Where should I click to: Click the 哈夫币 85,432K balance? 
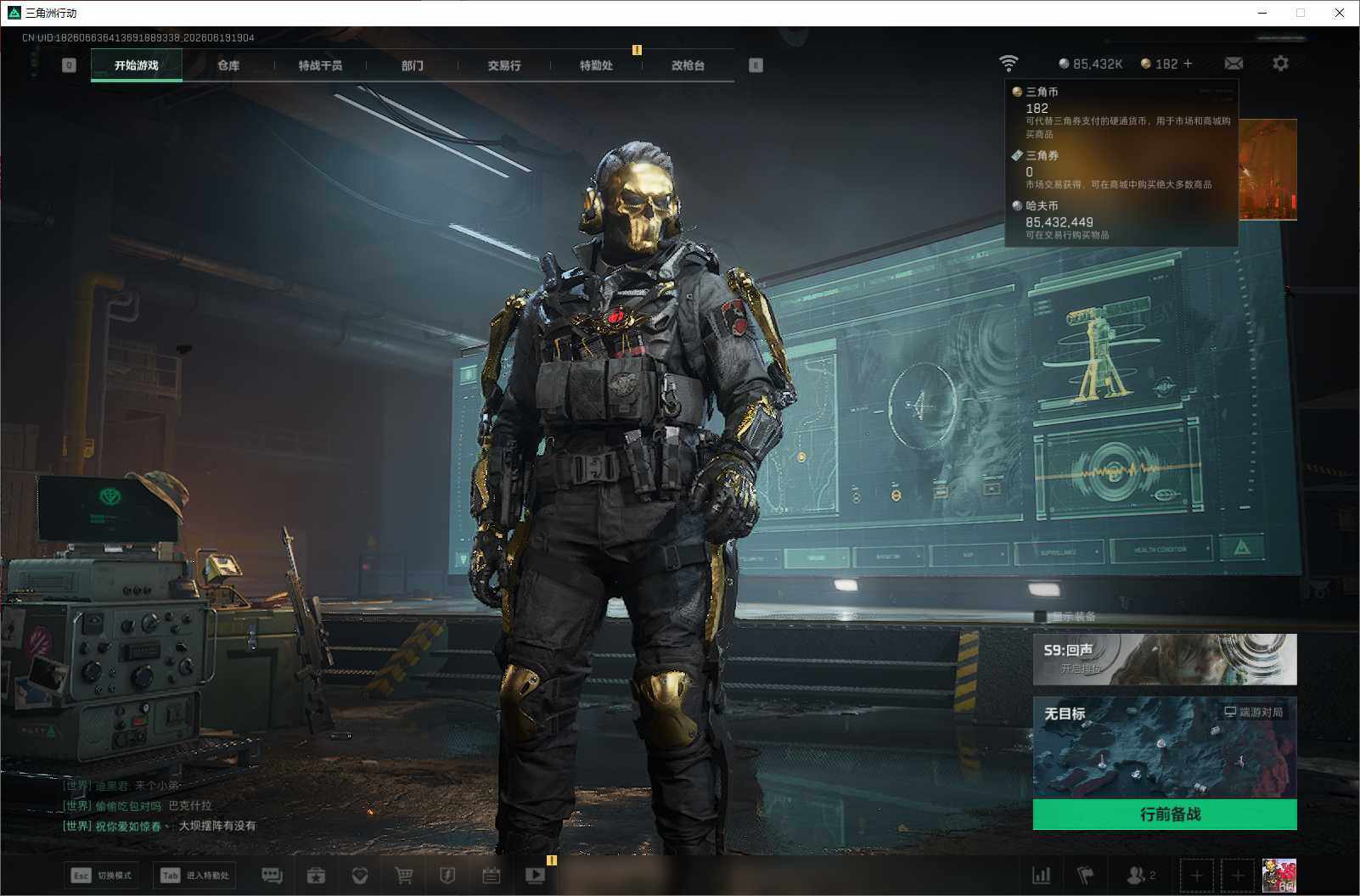[1091, 64]
